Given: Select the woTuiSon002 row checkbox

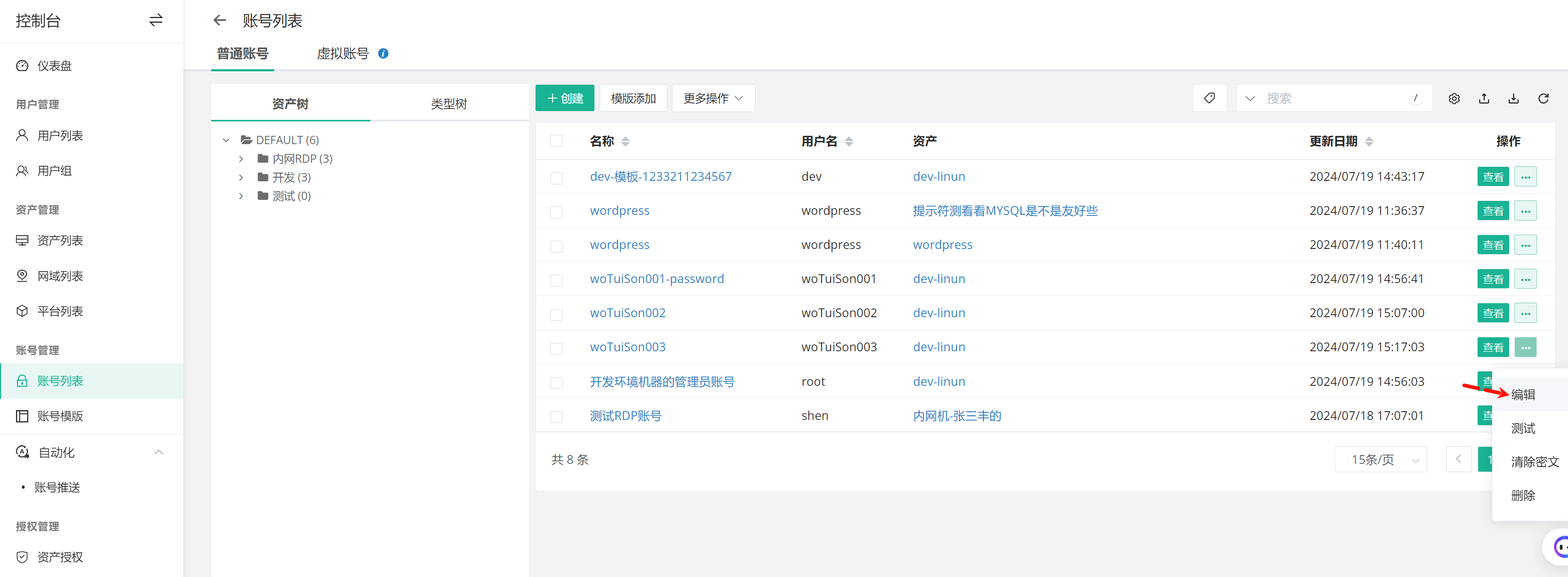Looking at the screenshot, I should pos(556,314).
